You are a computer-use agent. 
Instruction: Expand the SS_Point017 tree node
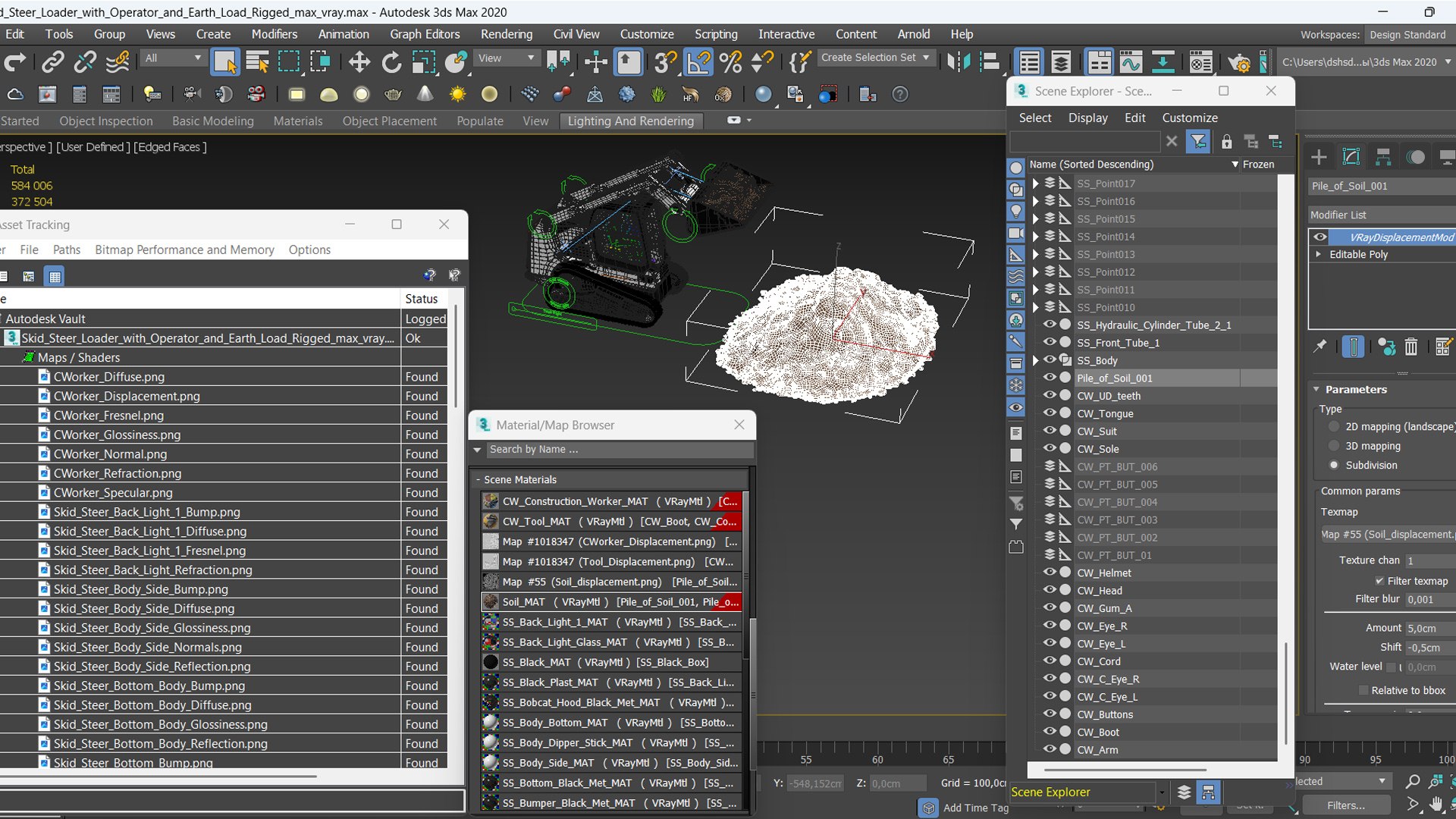pyautogui.click(x=1035, y=184)
